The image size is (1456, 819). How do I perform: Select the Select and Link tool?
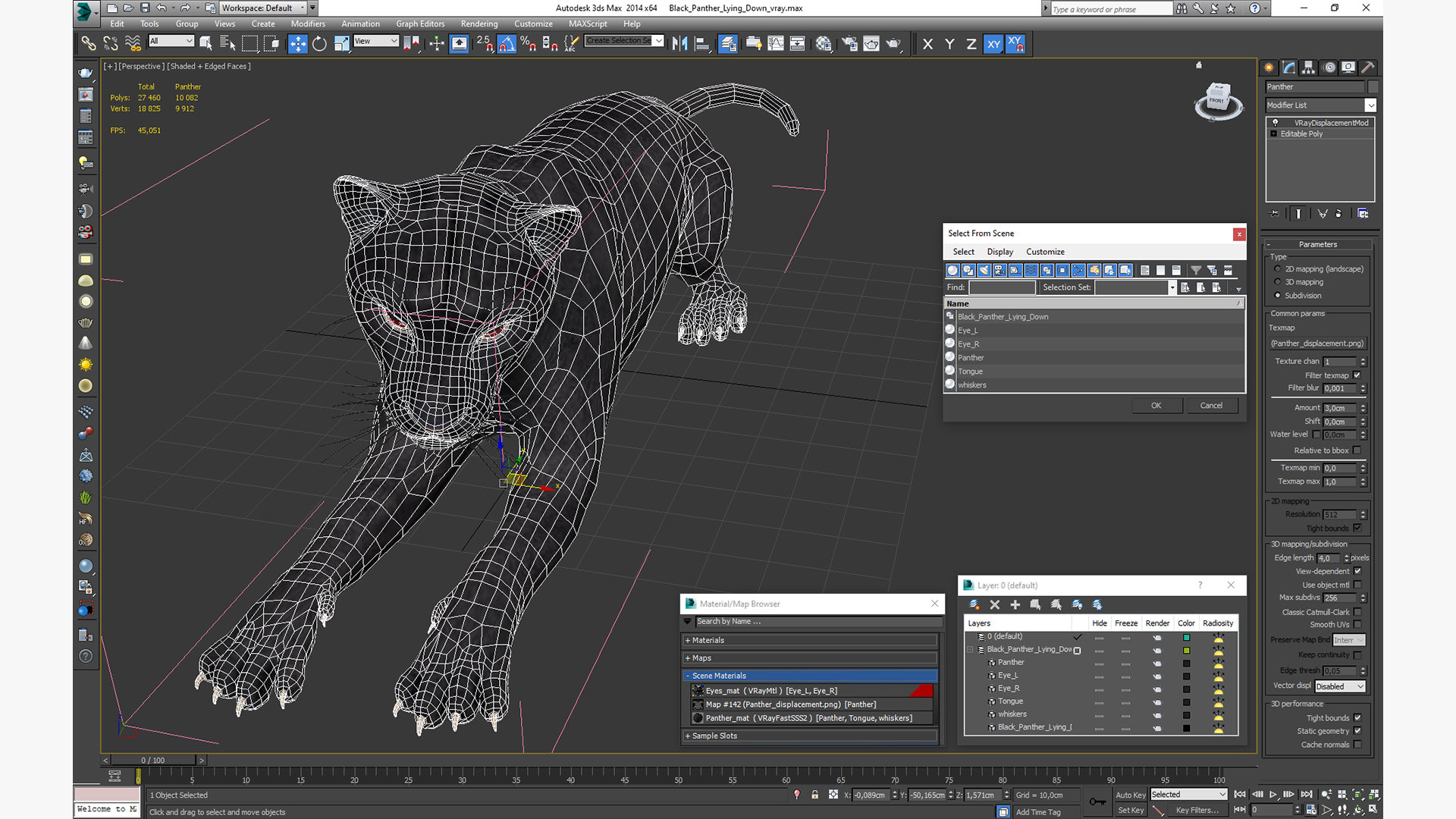click(89, 43)
